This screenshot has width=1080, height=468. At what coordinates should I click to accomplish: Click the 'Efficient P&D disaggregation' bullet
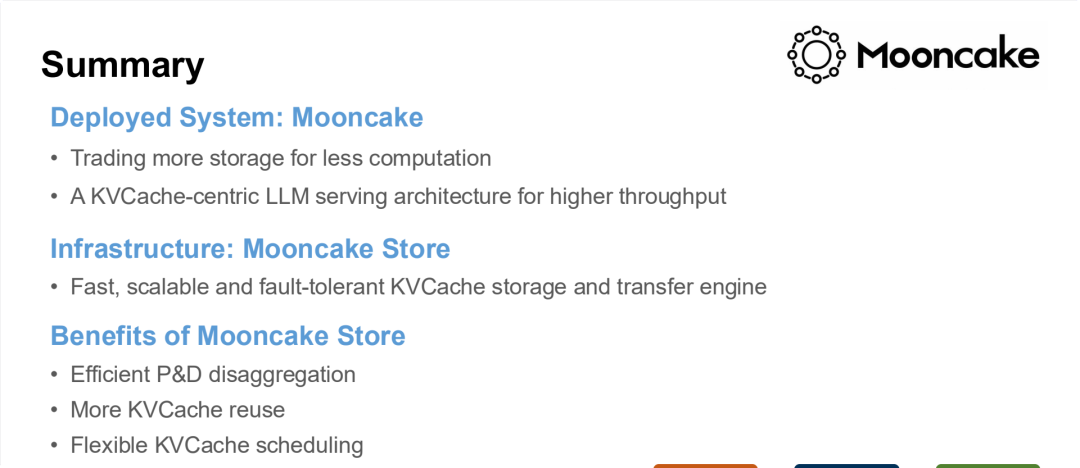[x=213, y=375]
